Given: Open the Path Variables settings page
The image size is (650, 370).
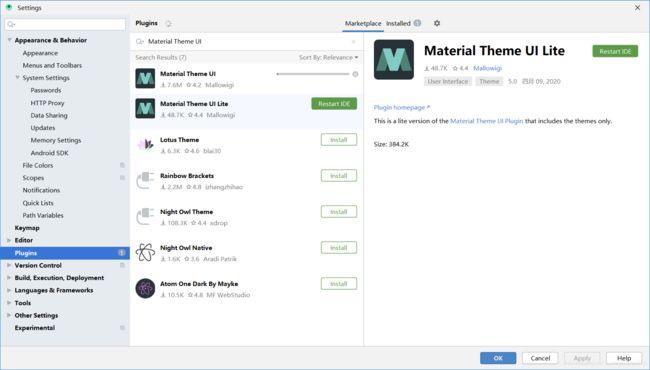Looking at the screenshot, I should click(43, 215).
